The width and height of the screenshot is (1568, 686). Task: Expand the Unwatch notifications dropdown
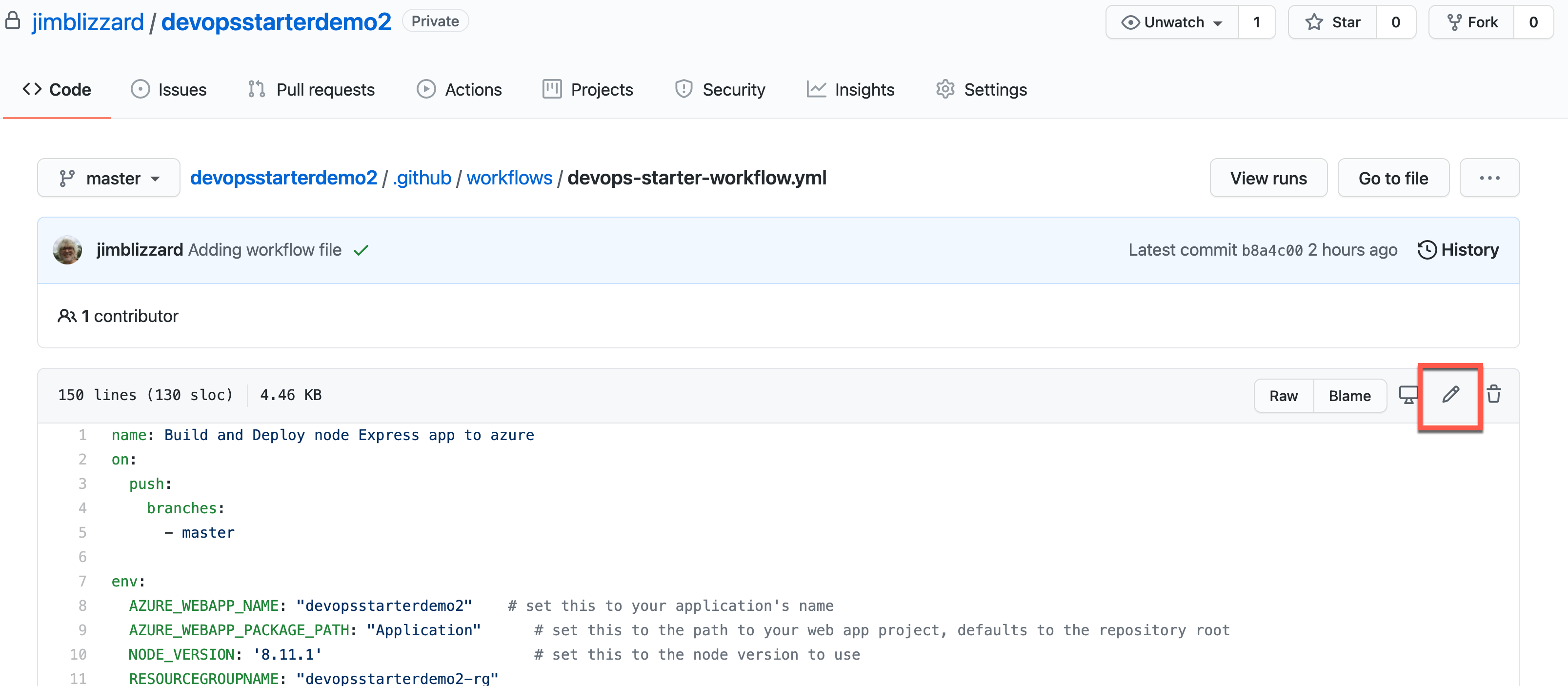(x=1172, y=22)
